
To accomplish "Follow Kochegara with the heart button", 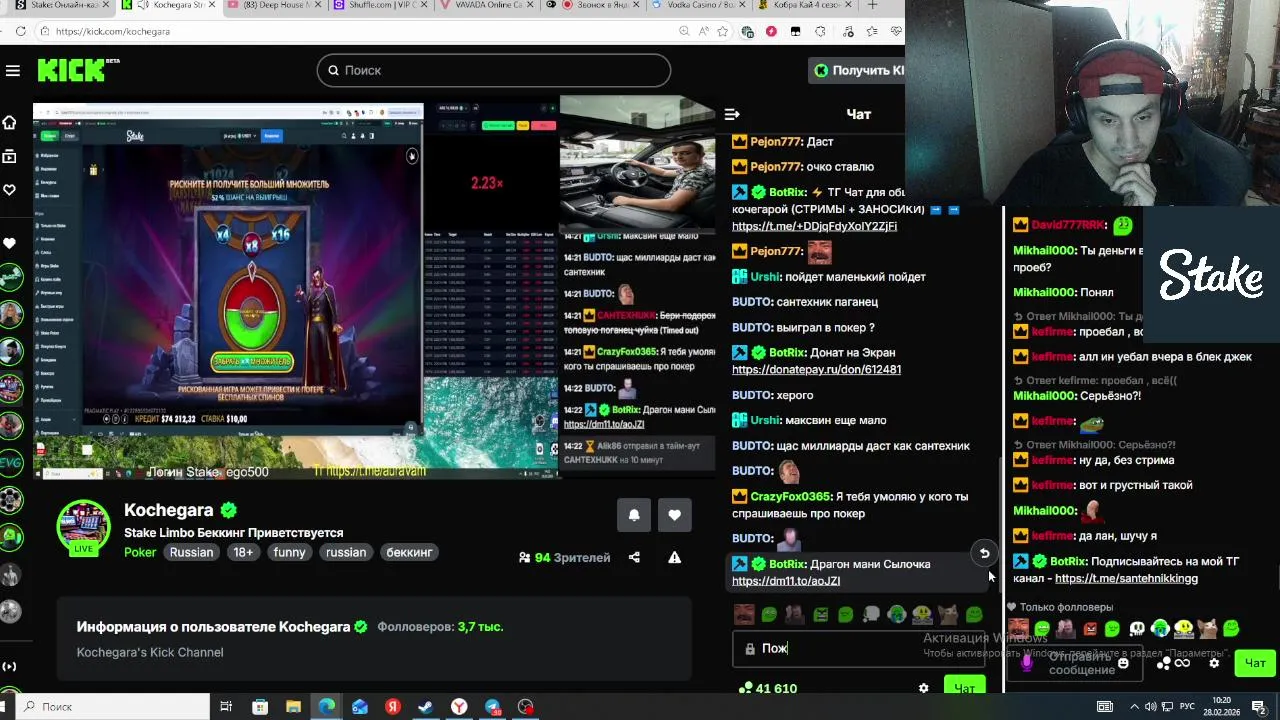I will [675, 515].
